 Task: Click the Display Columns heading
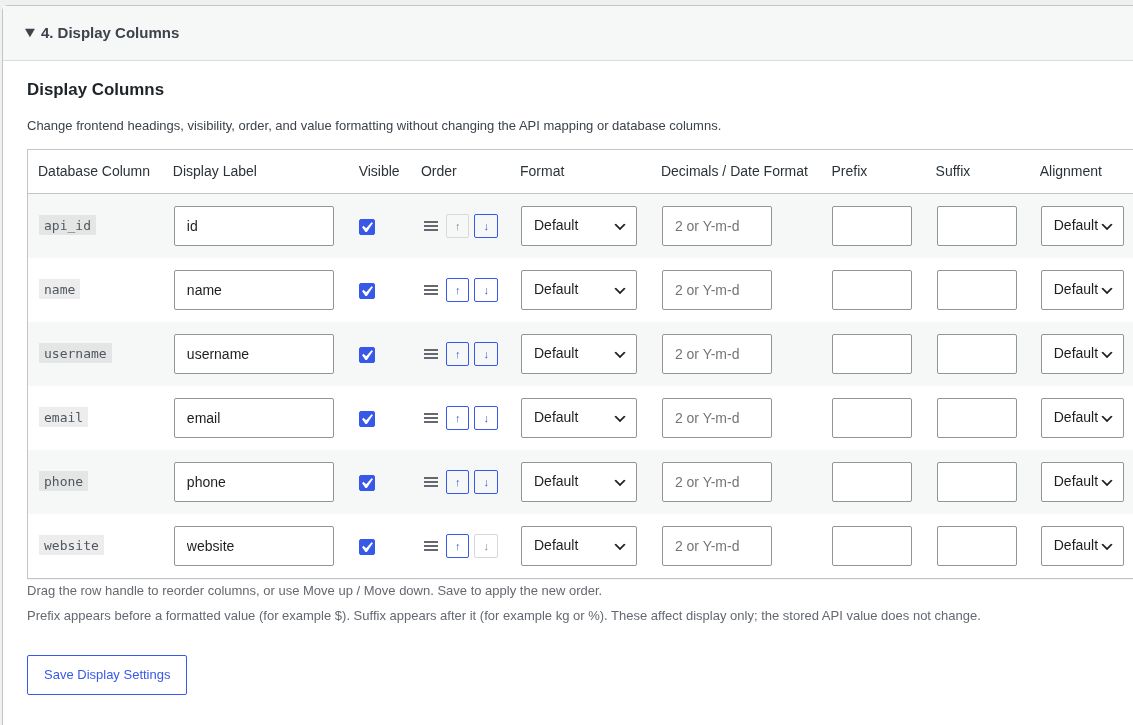[95, 90]
